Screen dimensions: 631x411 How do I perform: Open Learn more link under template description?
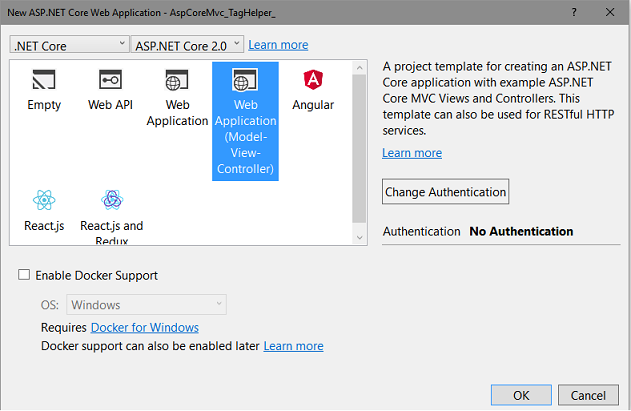pyautogui.click(x=412, y=153)
